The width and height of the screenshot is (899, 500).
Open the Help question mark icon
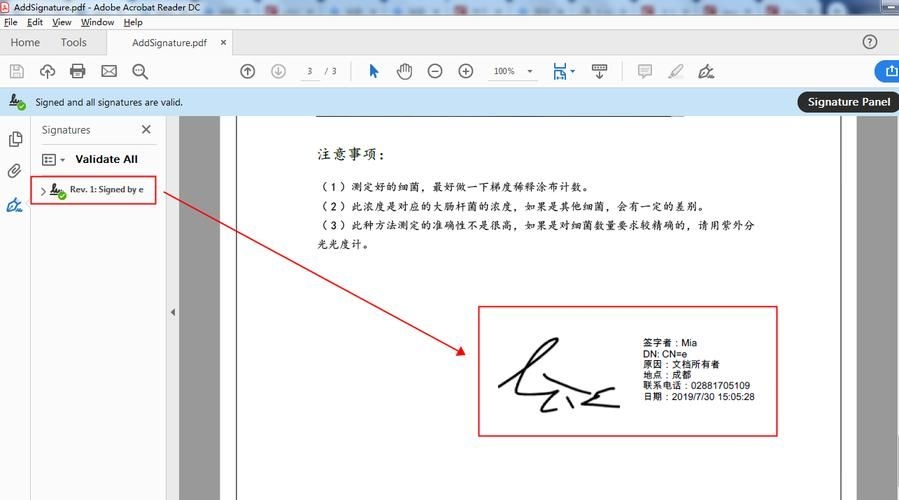[870, 42]
